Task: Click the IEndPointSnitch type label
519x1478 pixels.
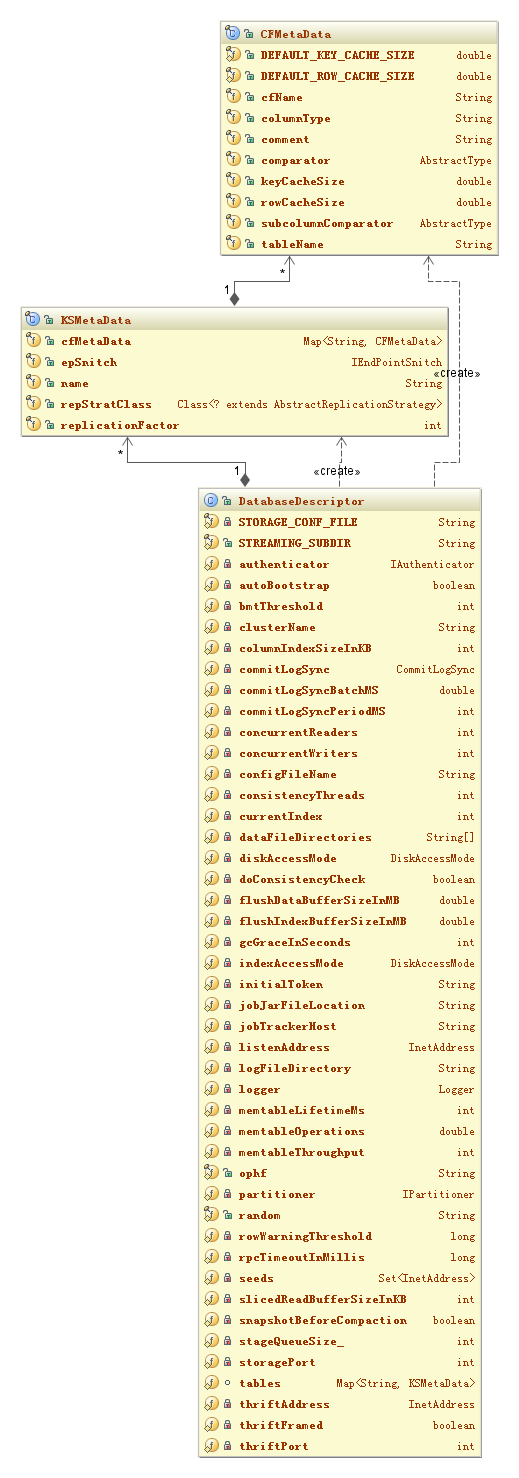Action: point(396,362)
